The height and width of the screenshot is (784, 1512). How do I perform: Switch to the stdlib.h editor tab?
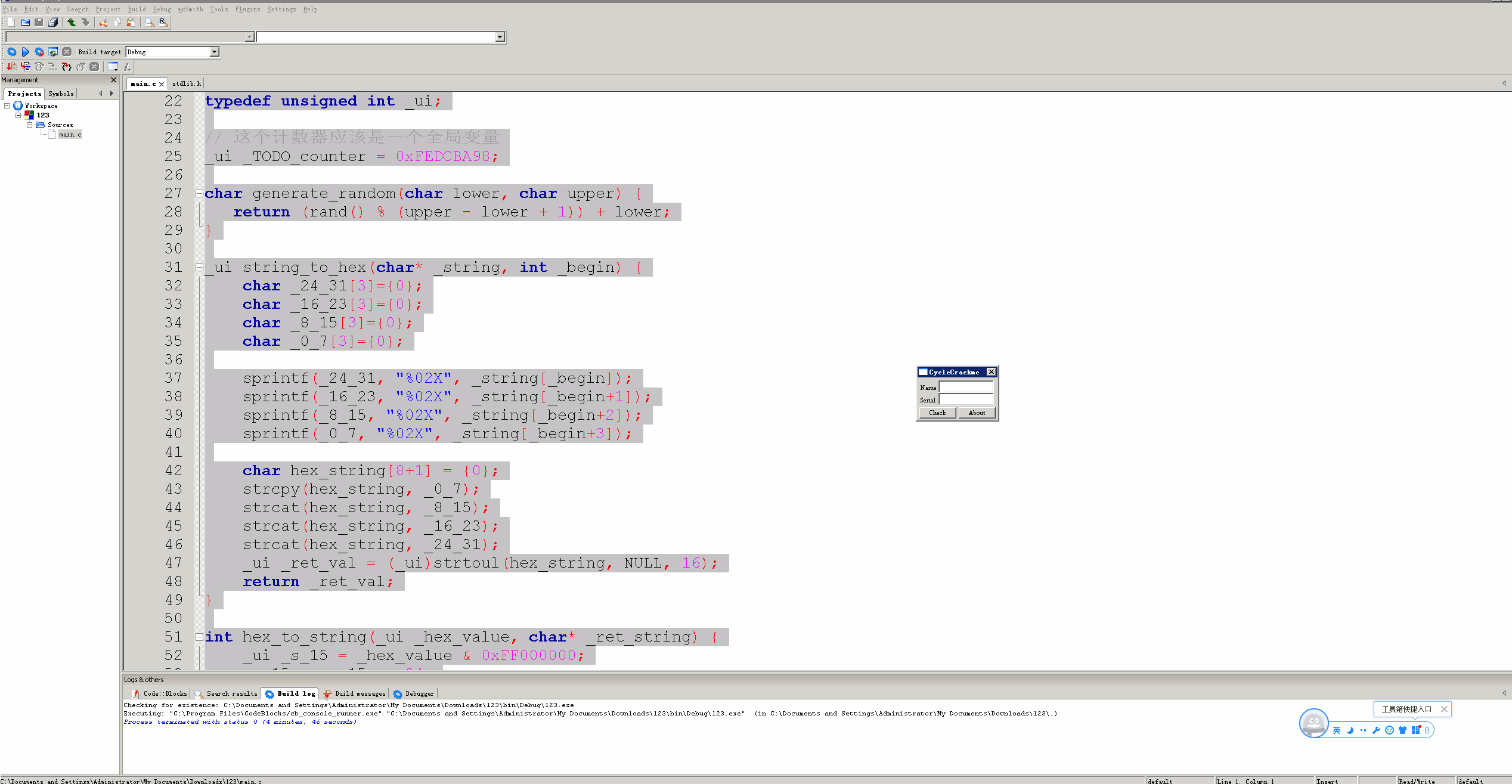coord(186,83)
